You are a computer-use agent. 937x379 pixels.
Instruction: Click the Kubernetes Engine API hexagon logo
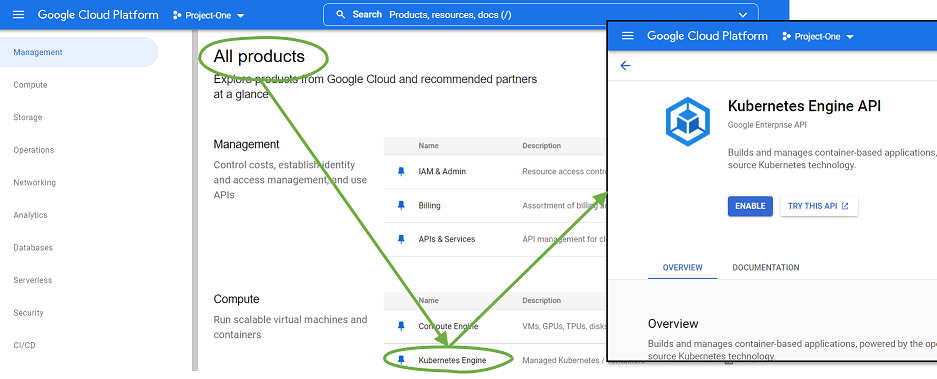(x=688, y=121)
